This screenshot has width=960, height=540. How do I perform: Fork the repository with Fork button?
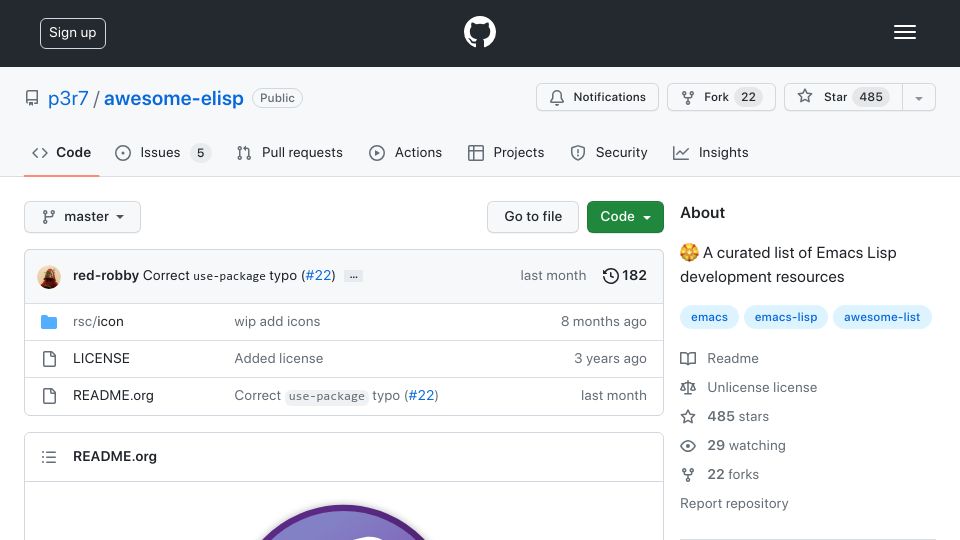point(721,97)
